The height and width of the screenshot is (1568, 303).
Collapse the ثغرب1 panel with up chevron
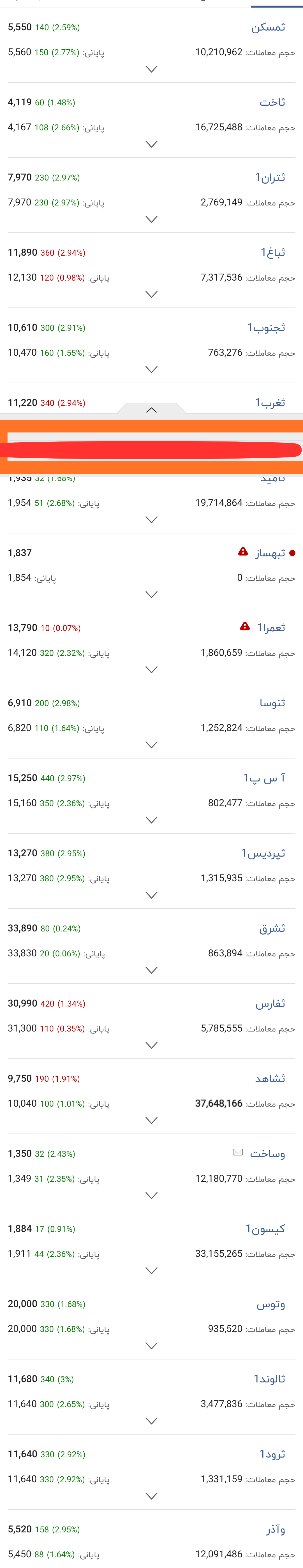[151, 410]
